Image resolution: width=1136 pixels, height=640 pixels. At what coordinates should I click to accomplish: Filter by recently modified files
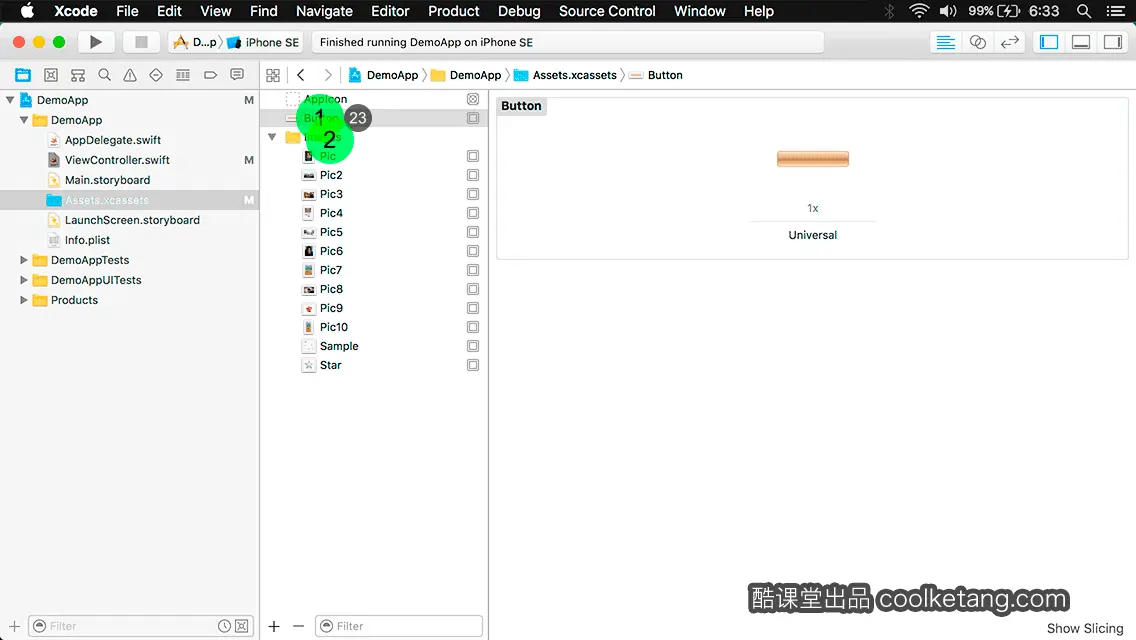[225, 626]
